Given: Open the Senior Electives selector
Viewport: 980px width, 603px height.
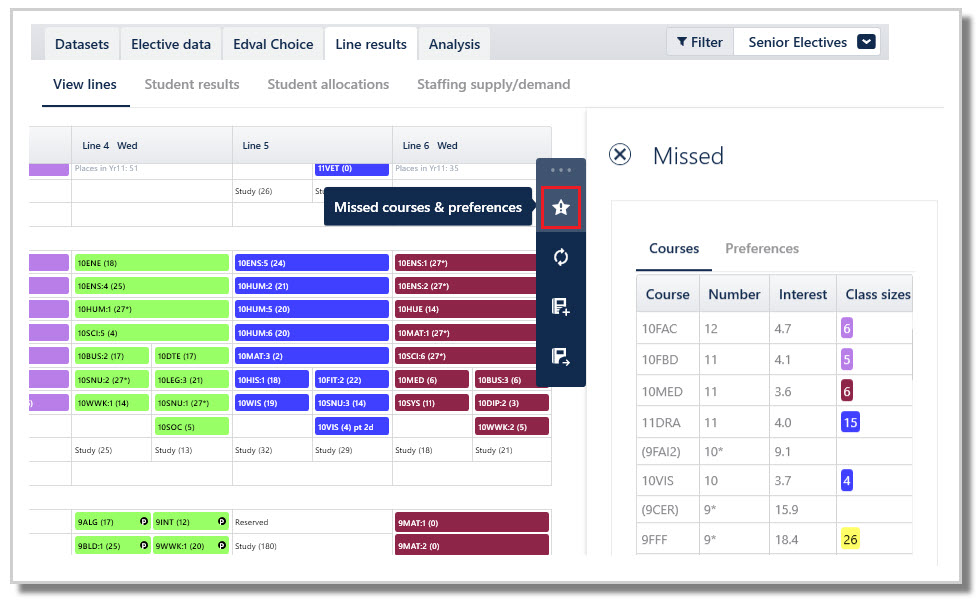Looking at the screenshot, I should [807, 42].
